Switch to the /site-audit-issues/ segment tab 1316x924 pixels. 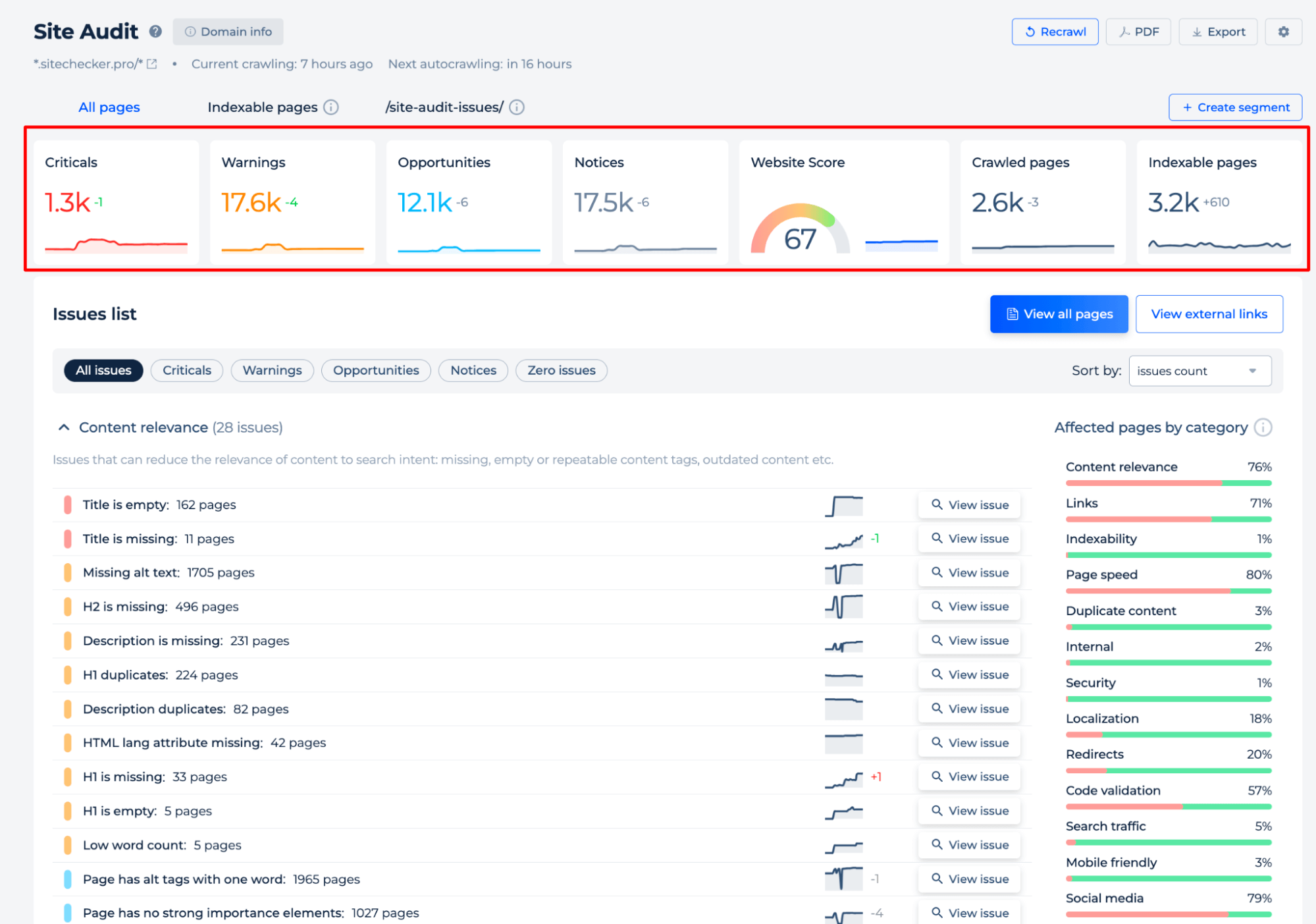(444, 107)
